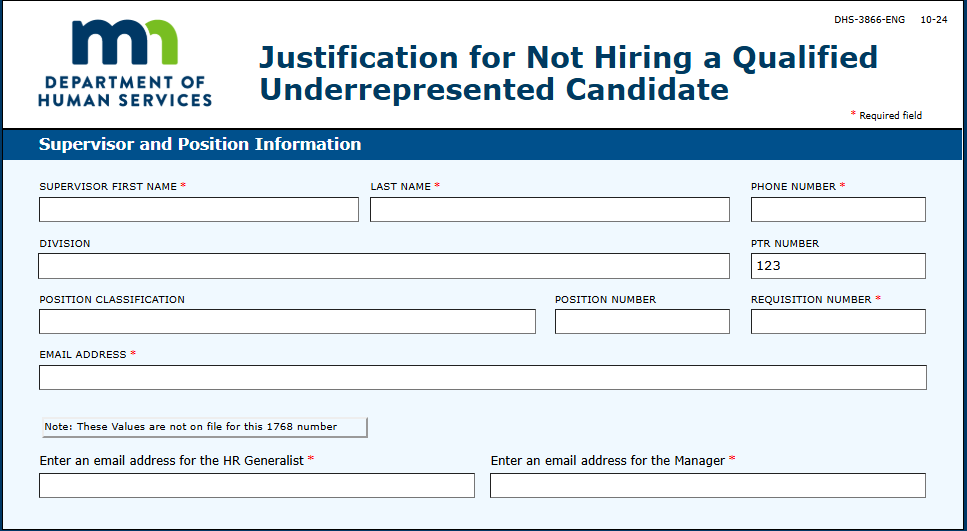The image size is (967, 531).
Task: Click the Department of Human Services logo text
Action: click(x=125, y=91)
